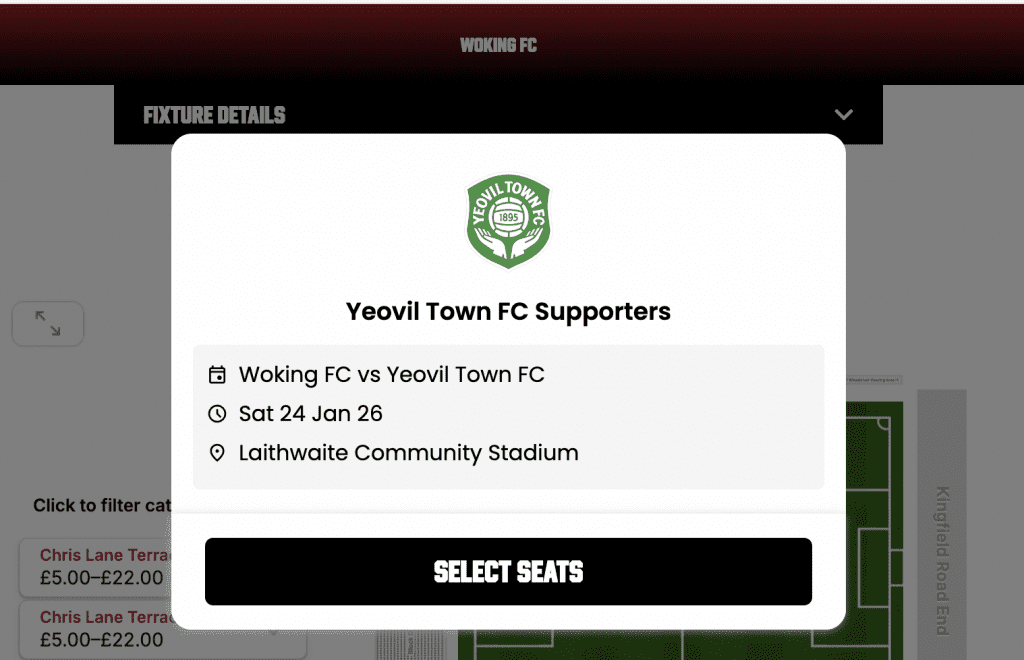Click the location pin icon beside the stadium
1024x660 pixels.
coord(217,453)
